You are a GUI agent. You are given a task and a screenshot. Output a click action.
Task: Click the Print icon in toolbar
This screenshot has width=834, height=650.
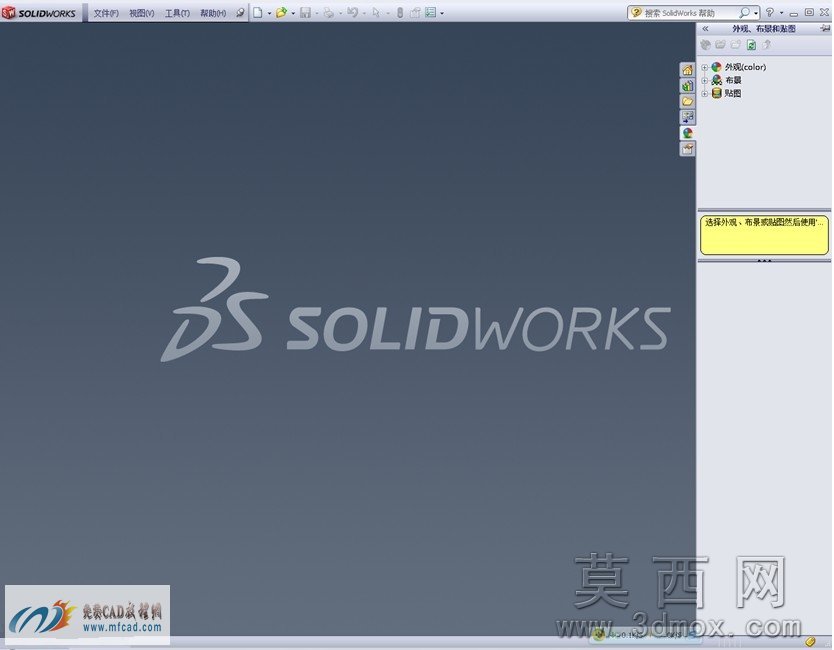pyautogui.click(x=329, y=12)
